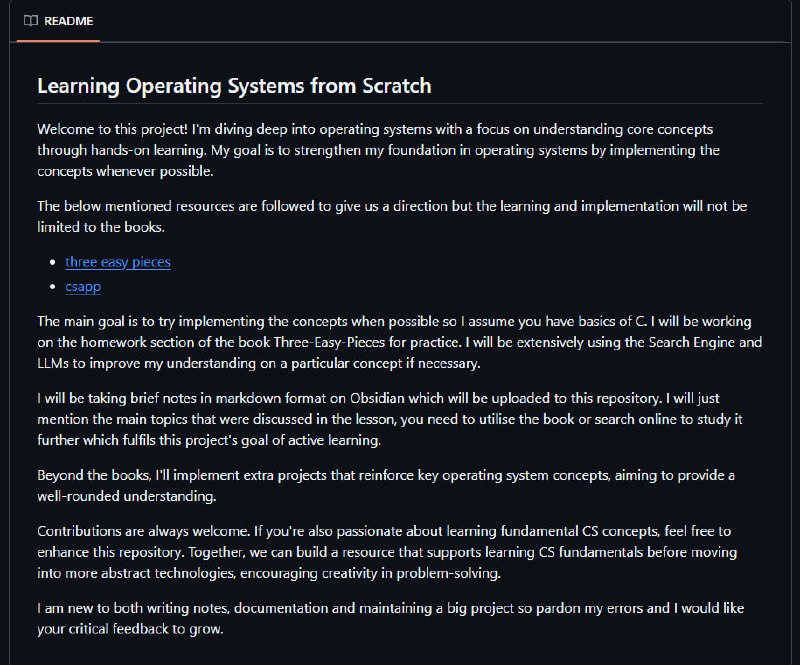The image size is (800, 665).
Task: Click the word Obsidian in the notes paragraph
Action: [x=377, y=398]
